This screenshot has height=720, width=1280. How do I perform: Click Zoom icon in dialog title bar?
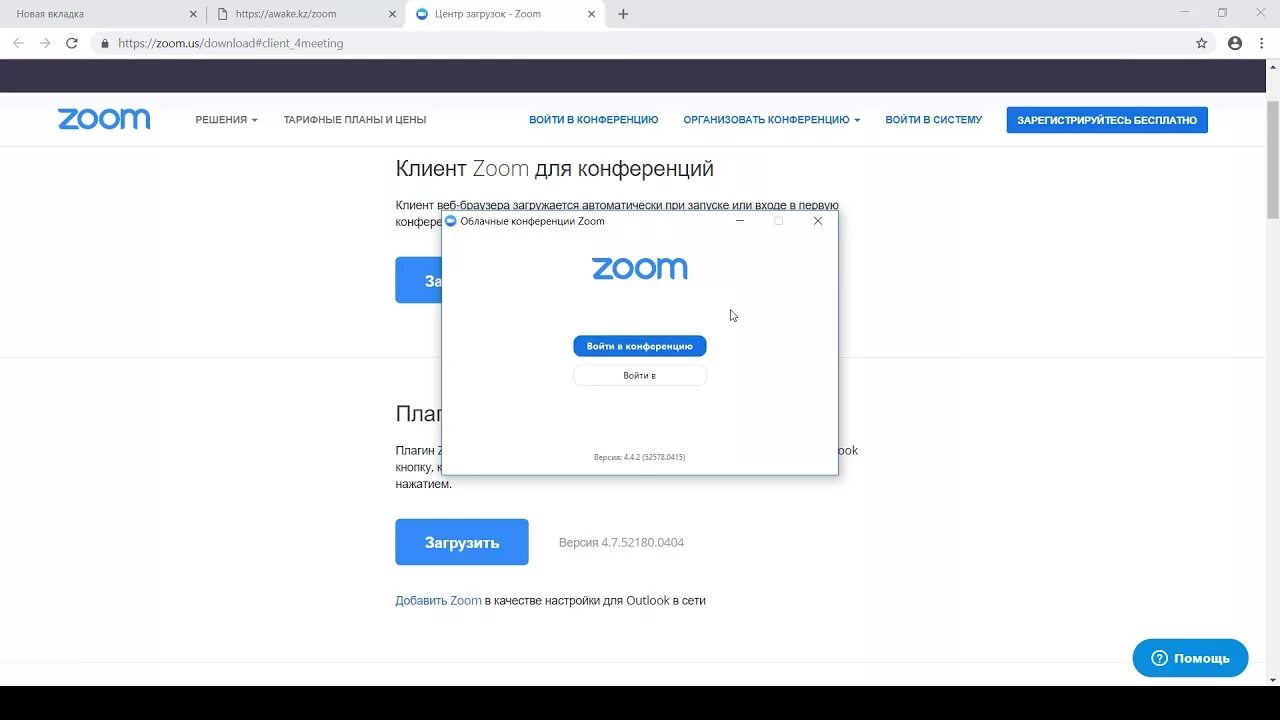(451, 221)
